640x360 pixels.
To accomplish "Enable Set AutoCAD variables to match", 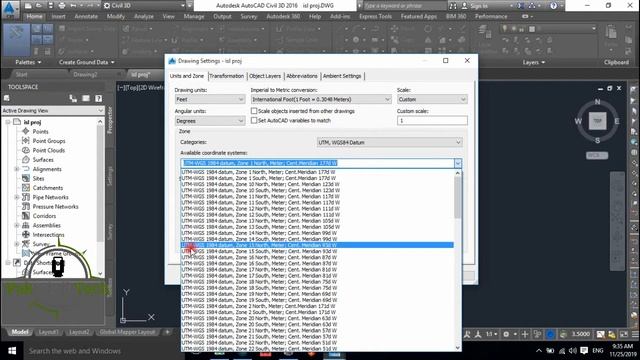I will [x=254, y=120].
